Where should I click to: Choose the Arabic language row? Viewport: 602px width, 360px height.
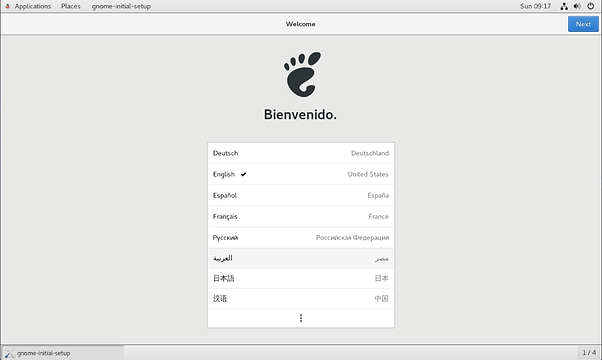(x=301, y=258)
